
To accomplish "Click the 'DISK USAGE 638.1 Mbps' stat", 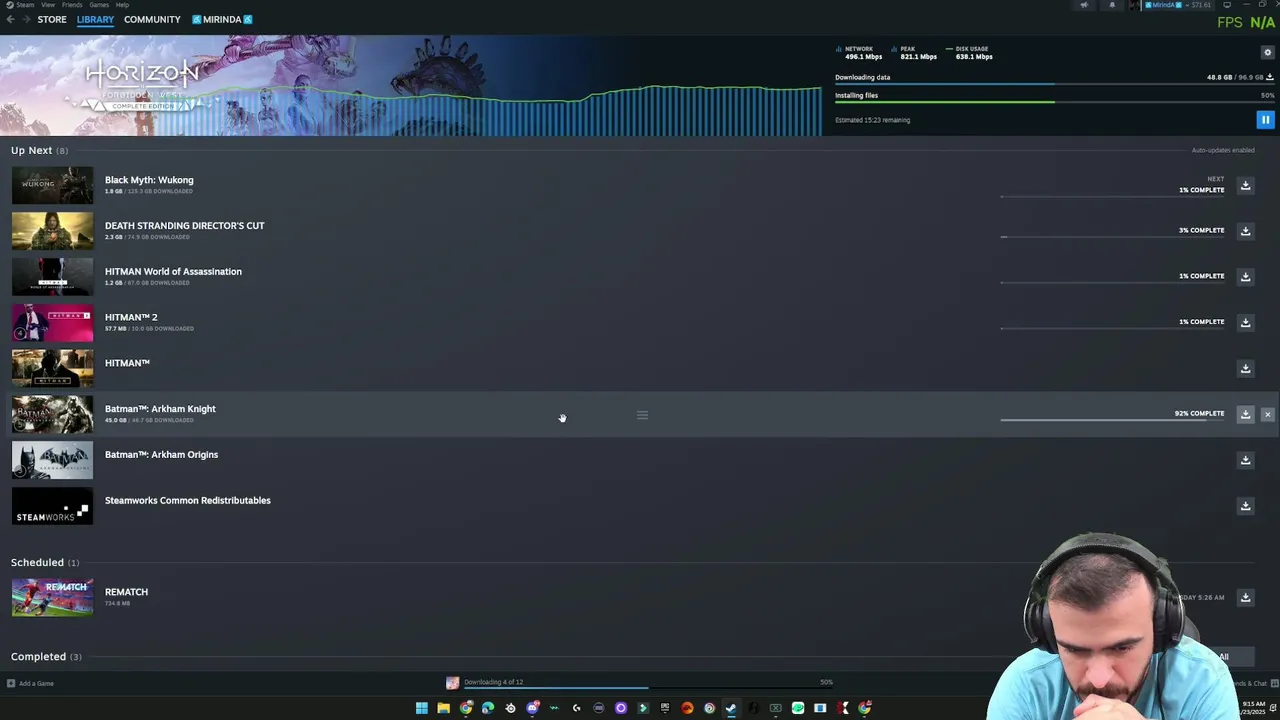I will 970,53.
